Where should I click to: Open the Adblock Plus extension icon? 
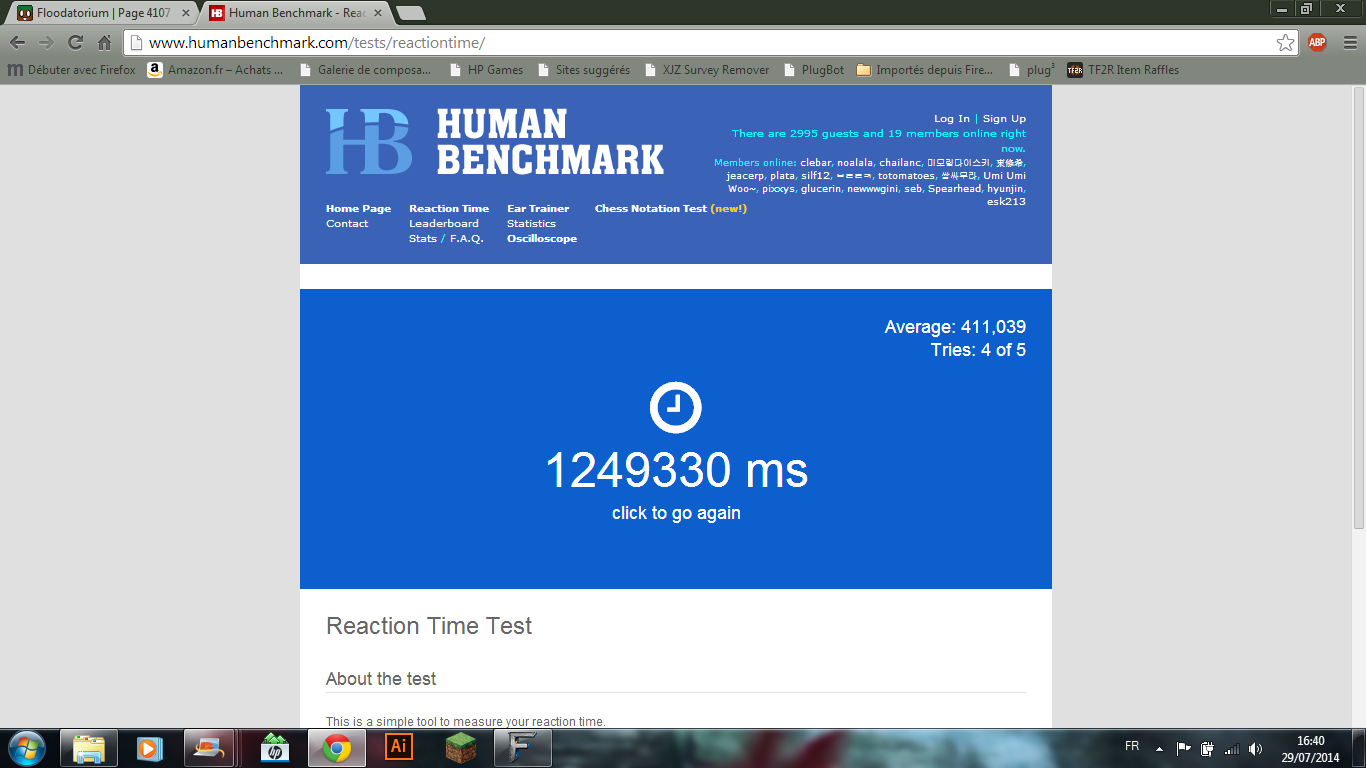[1317, 42]
